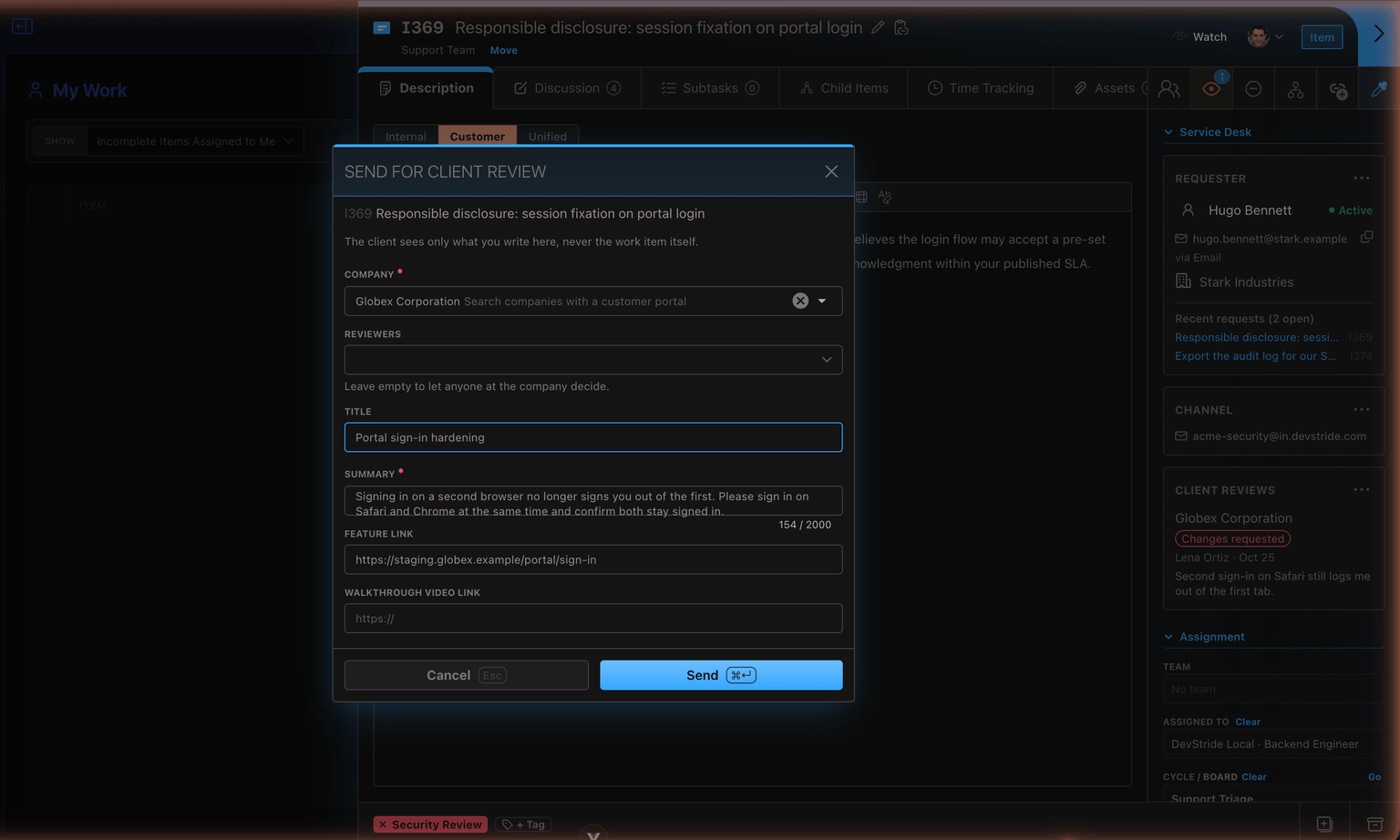Open the Subtasks tab
1400x840 pixels.
click(710, 88)
